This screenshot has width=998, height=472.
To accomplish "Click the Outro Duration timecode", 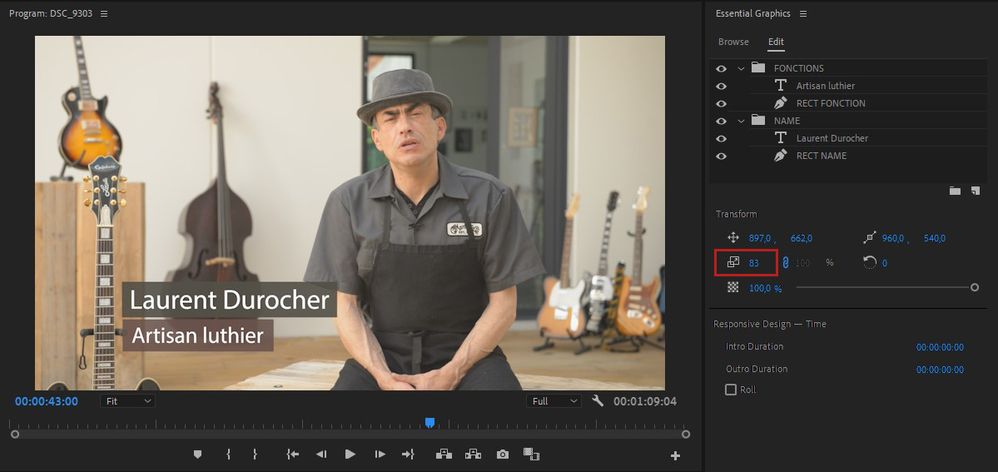I will coord(939,370).
